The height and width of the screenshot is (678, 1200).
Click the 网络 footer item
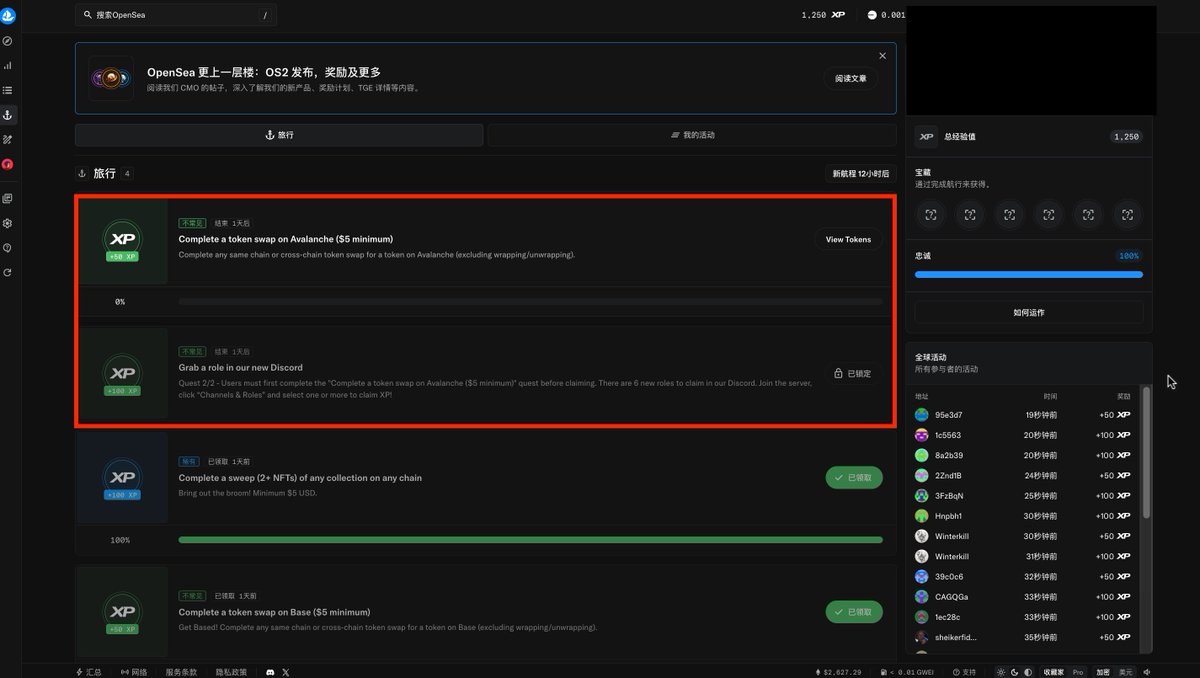click(x=134, y=672)
